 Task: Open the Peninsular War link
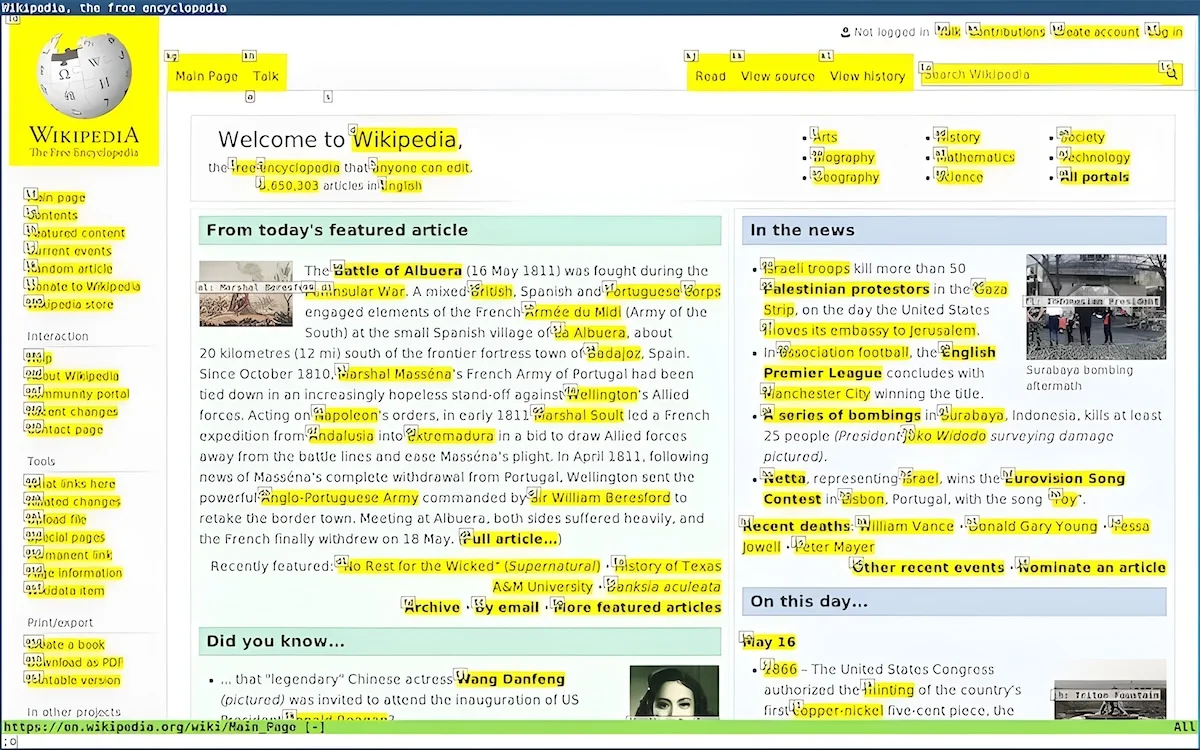[355, 292]
